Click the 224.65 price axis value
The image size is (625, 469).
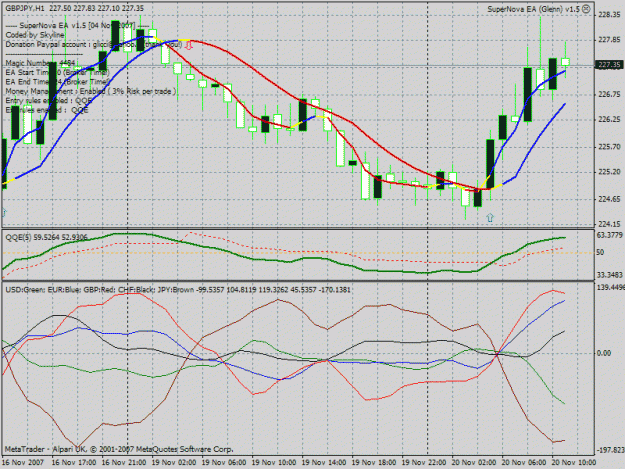pos(609,199)
